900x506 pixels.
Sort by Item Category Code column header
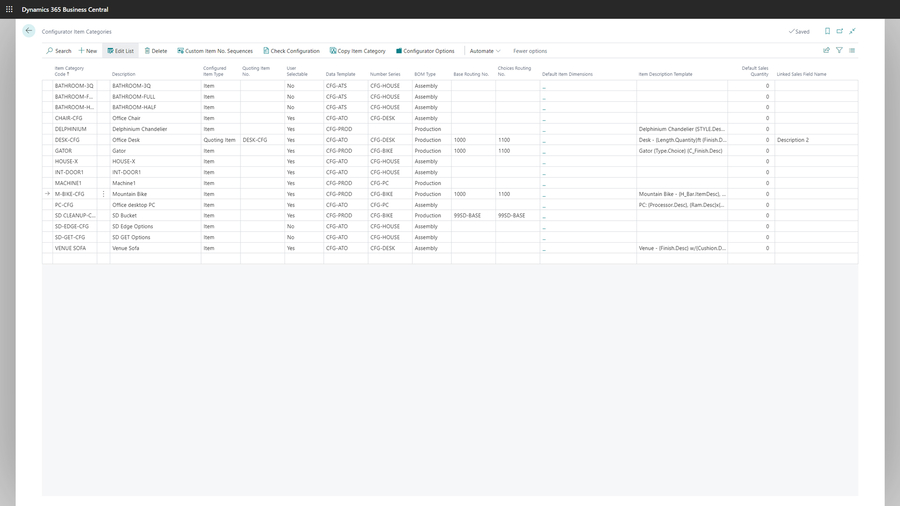click(68, 73)
